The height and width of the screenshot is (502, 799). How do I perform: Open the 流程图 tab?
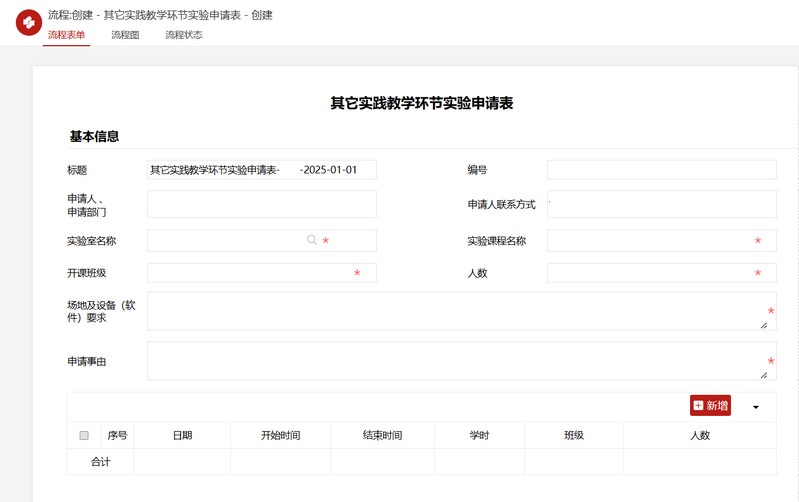point(125,35)
